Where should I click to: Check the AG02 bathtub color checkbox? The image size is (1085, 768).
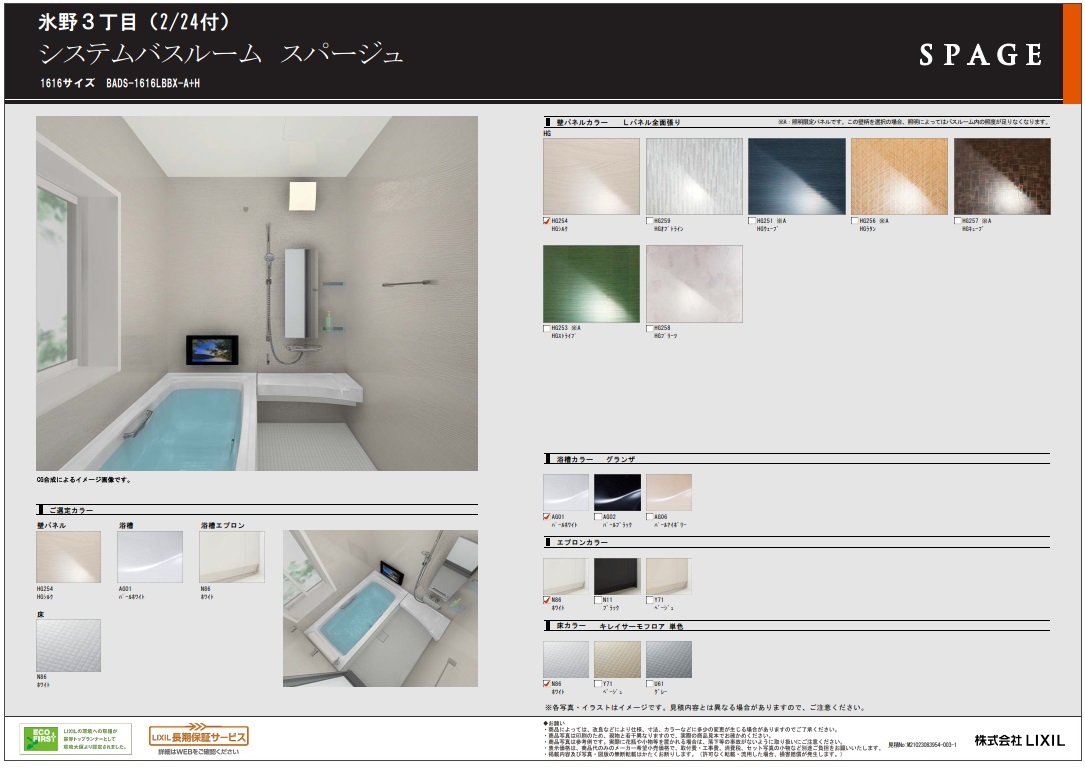tap(598, 516)
